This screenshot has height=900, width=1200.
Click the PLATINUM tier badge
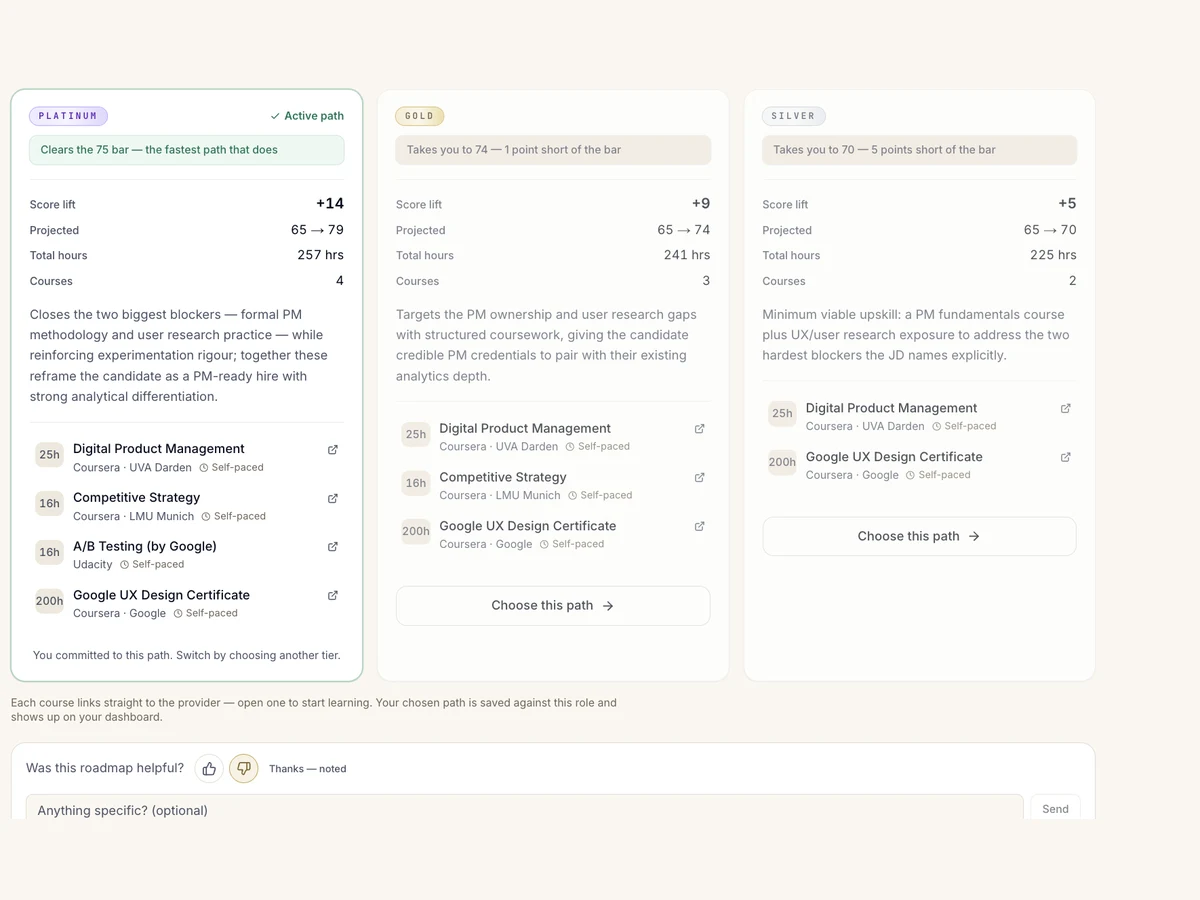coord(68,116)
